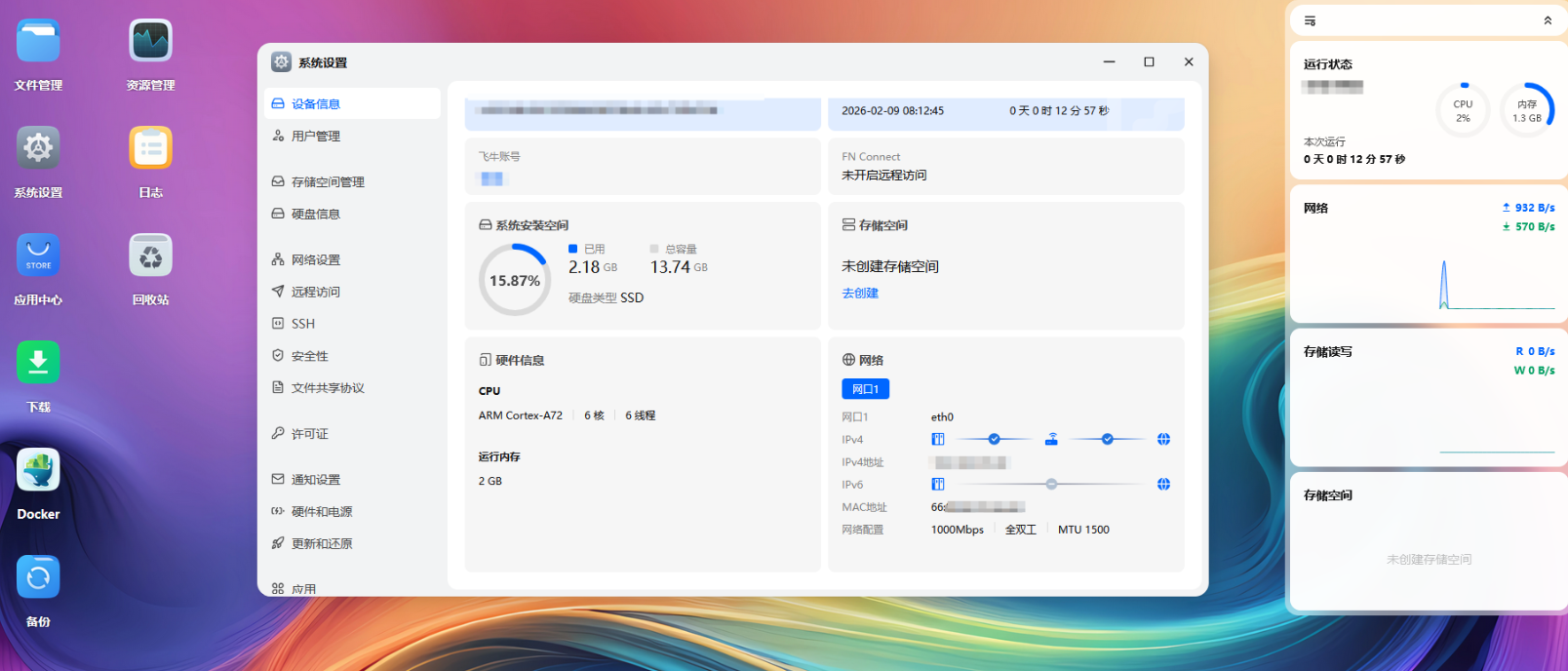
Task: Click the widget panel settings list icon
Action: click(x=1310, y=20)
